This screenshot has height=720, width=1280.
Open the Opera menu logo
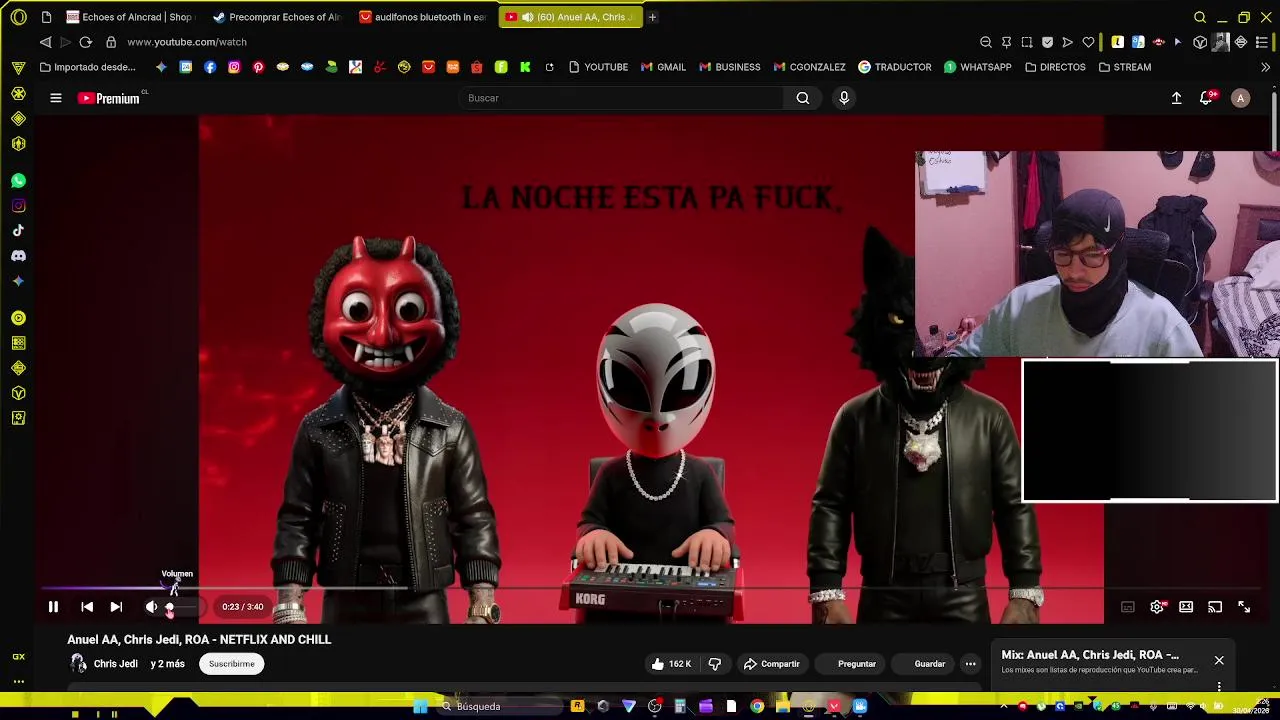coord(18,17)
